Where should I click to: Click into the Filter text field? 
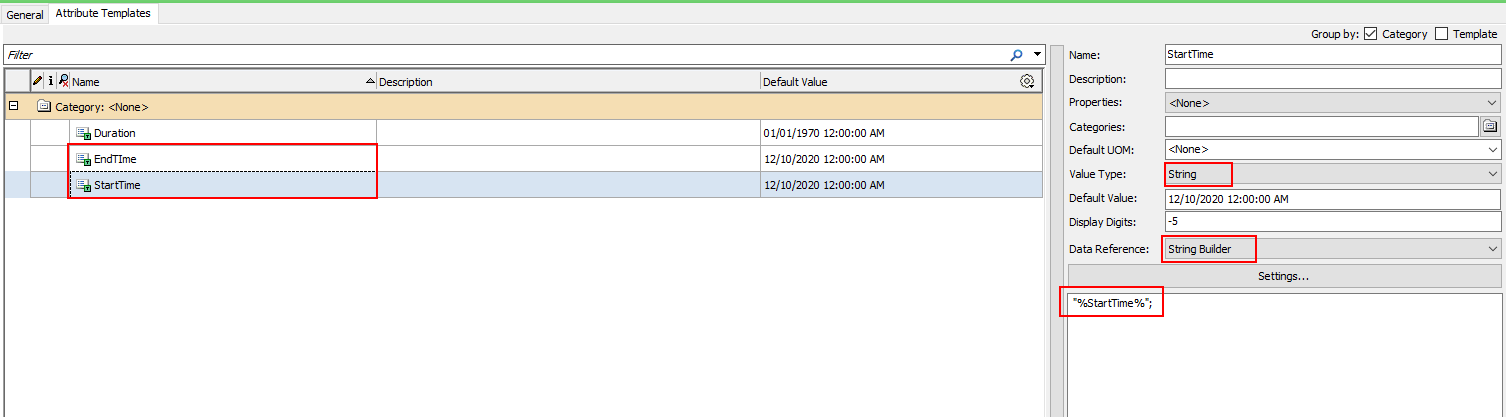(500, 55)
